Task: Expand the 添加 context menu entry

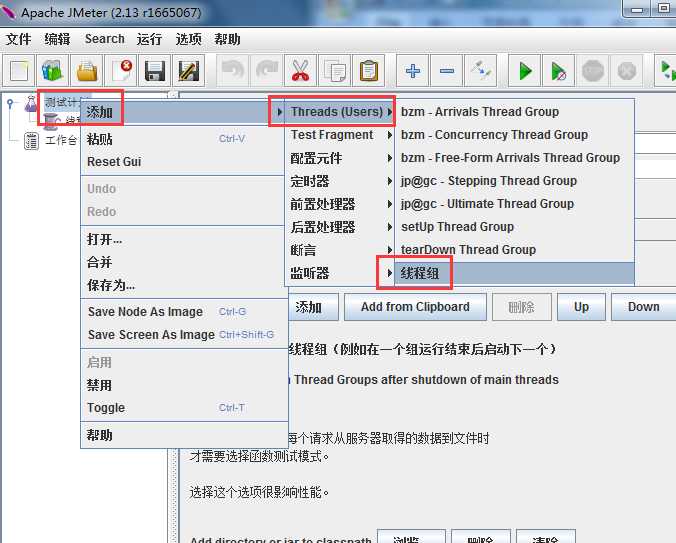Action: [x=184, y=112]
